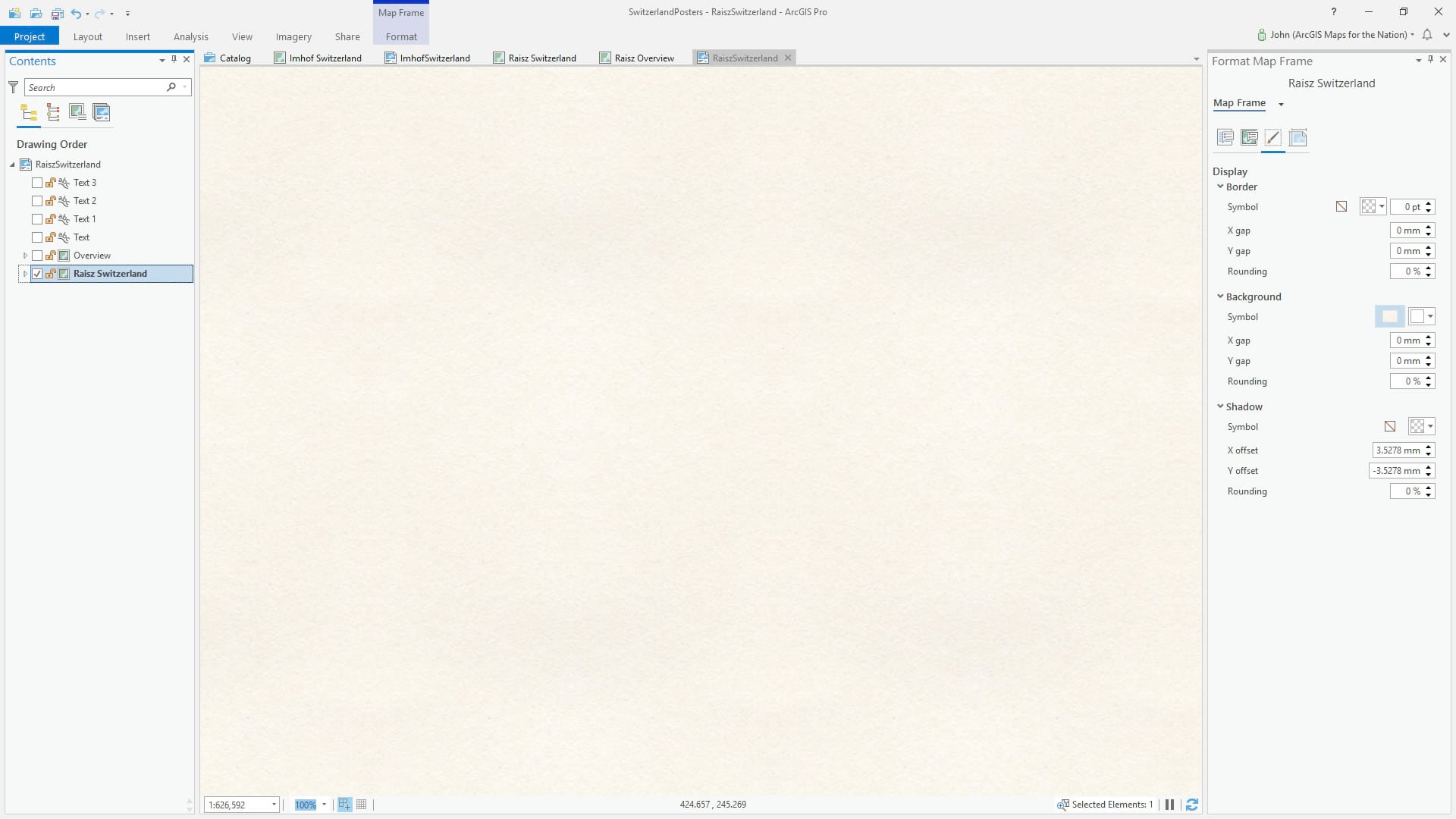Screen dimensions: 1456x819
Task: Click the Background symbol preview button
Action: (1389, 316)
